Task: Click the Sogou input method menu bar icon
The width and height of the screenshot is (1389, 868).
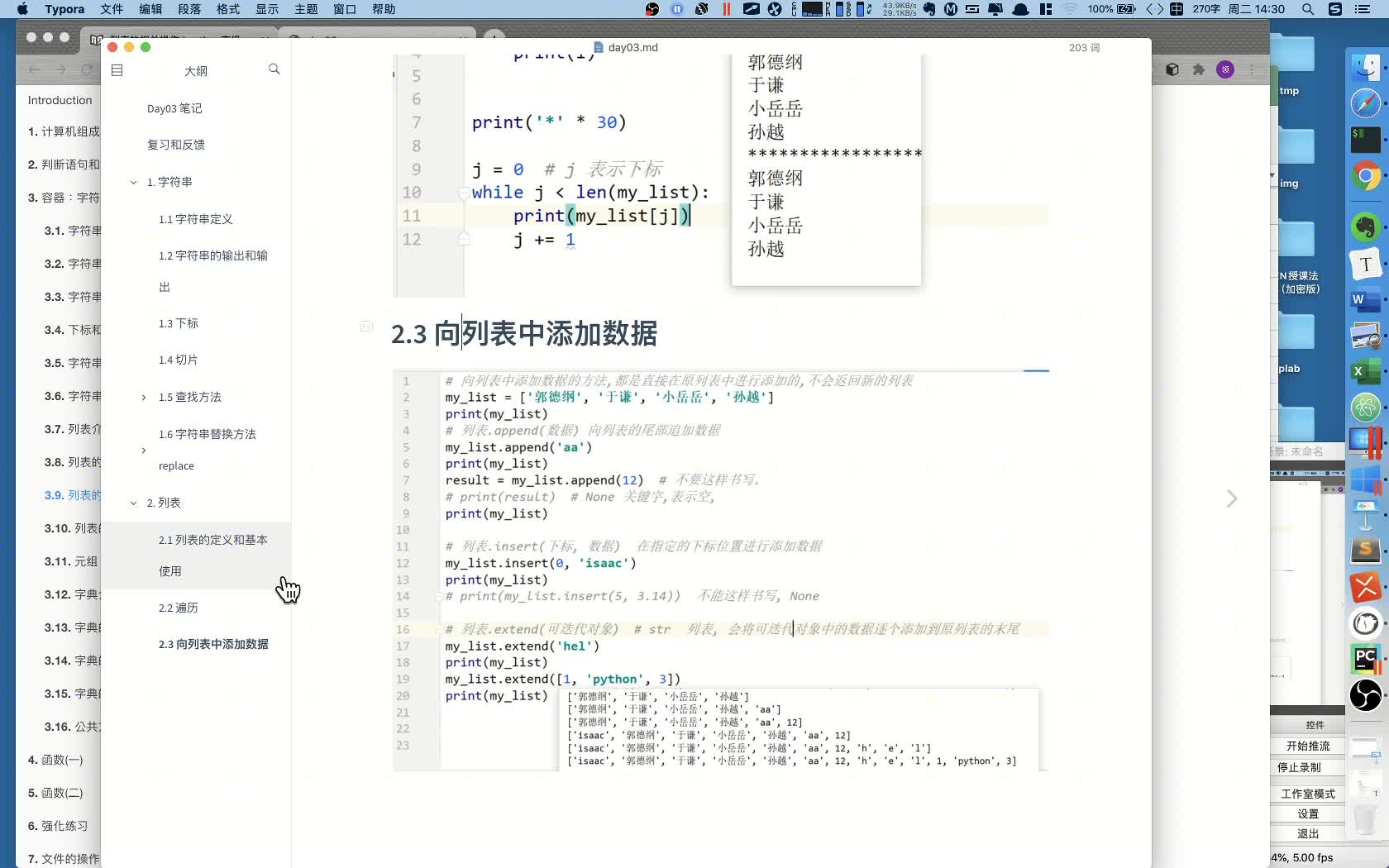Action: tap(1335, 9)
